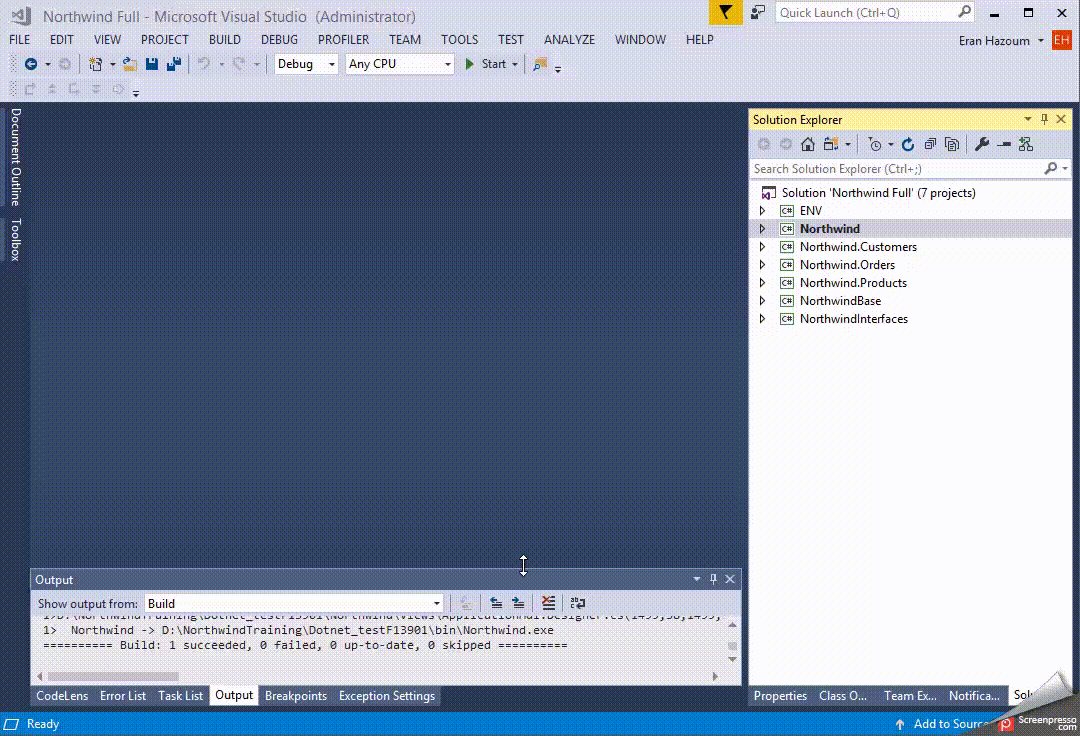Click the Output scroll right arrow
The image size is (1080, 736).
(715, 677)
